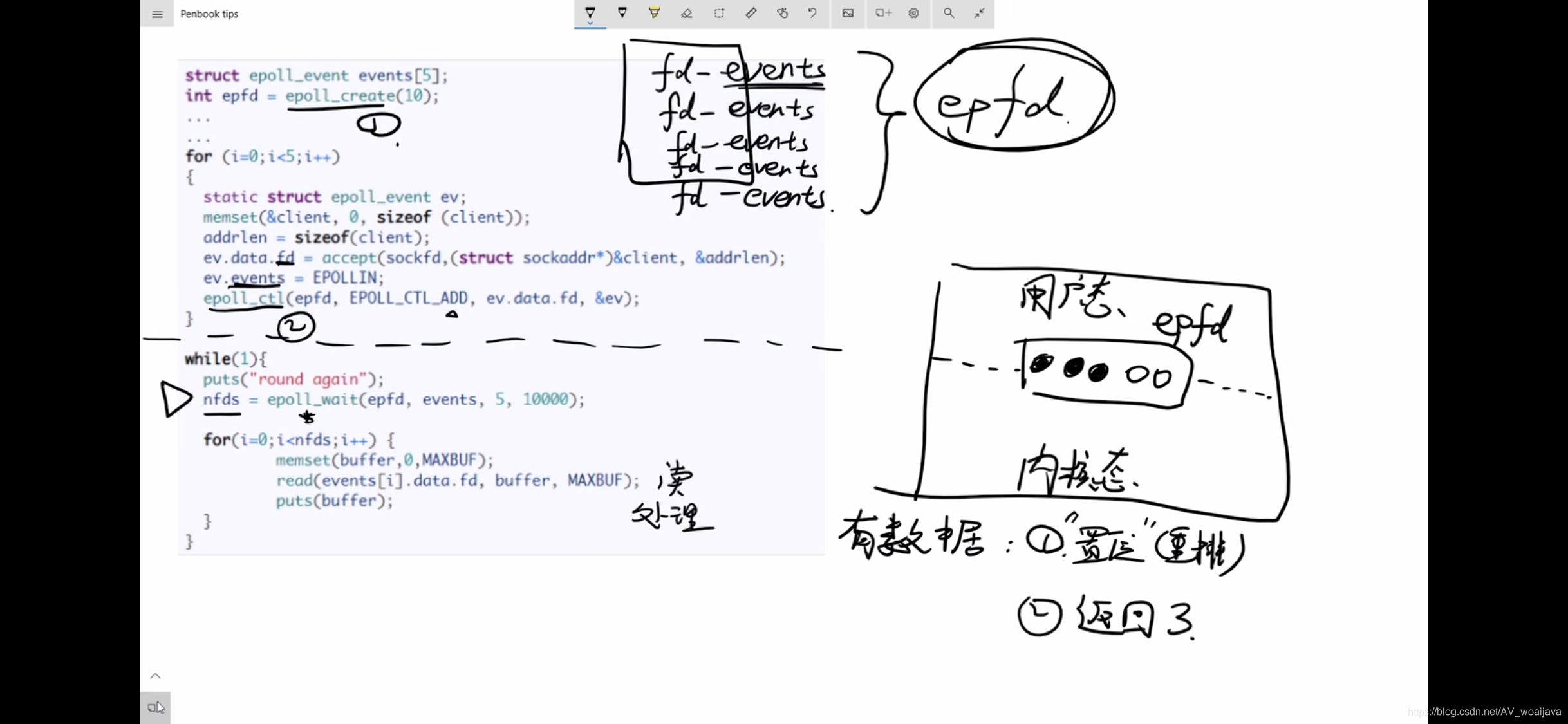Select the second black pencil tool
The height and width of the screenshot is (724, 1568).
coord(622,13)
